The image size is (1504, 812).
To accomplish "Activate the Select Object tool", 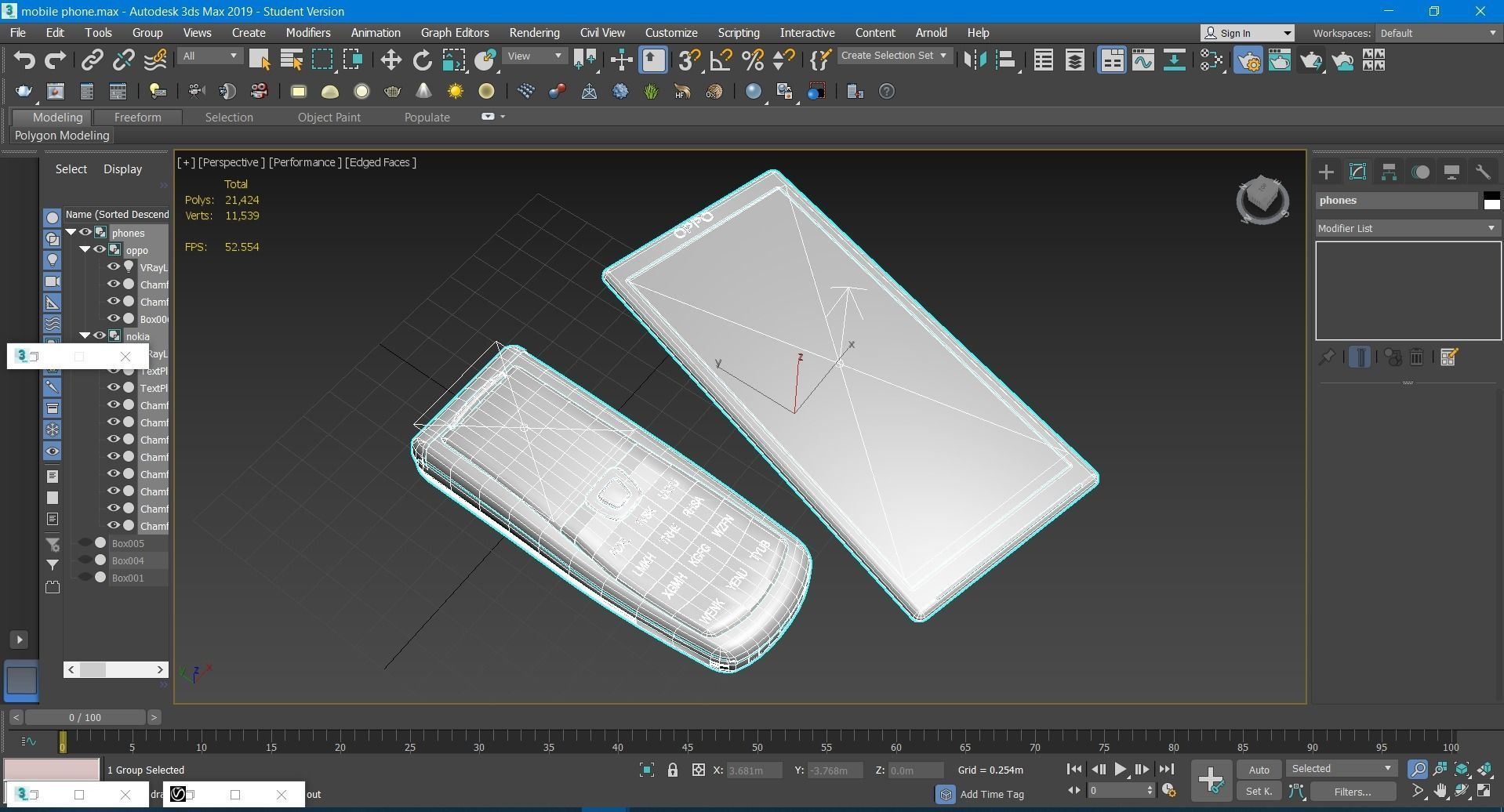I will (x=260, y=60).
